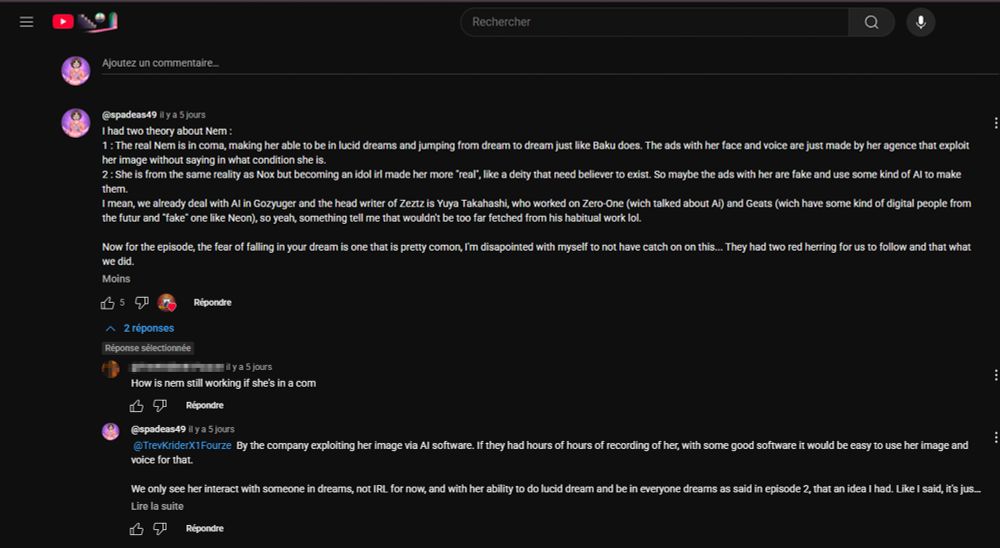Viewport: 1000px width, 548px height.
Task: Open three-dot menu for the top comment
Action: (x=995, y=123)
